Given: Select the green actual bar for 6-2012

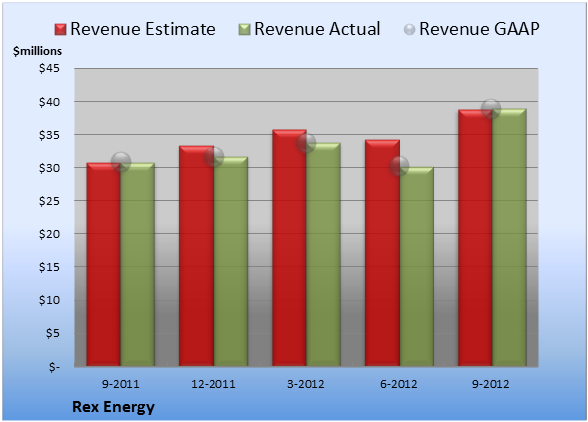Looking at the screenshot, I should point(417,266).
